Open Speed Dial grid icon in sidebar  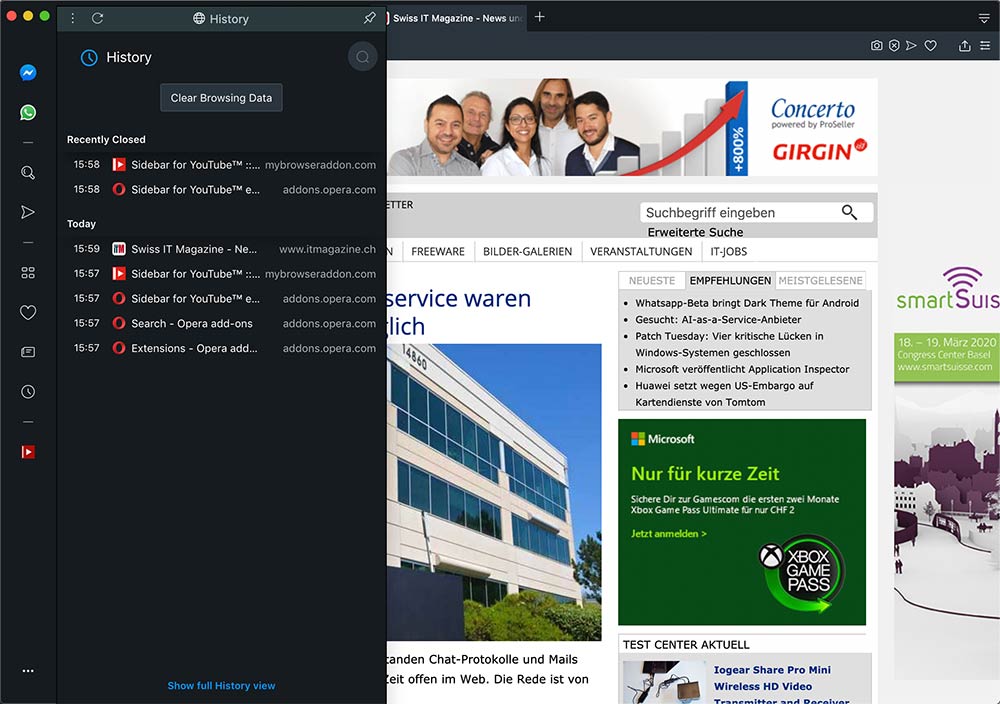[27, 273]
